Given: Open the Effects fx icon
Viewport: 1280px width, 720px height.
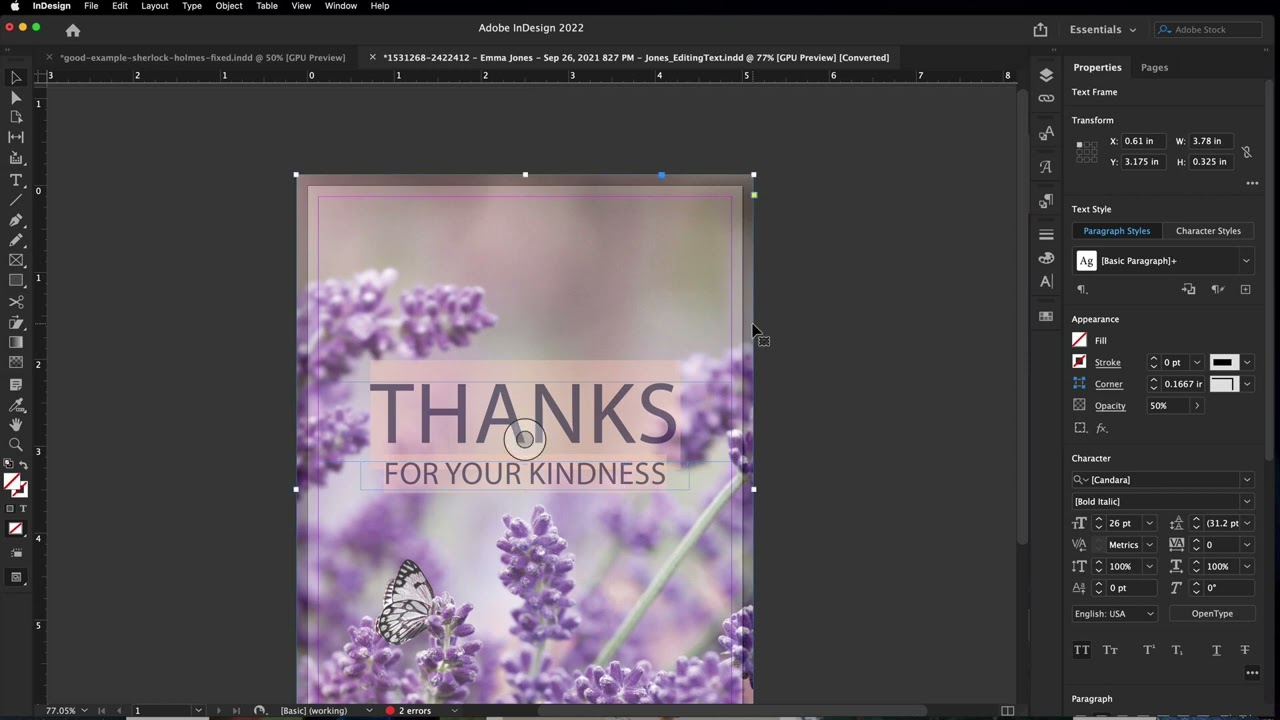Looking at the screenshot, I should [x=1102, y=428].
